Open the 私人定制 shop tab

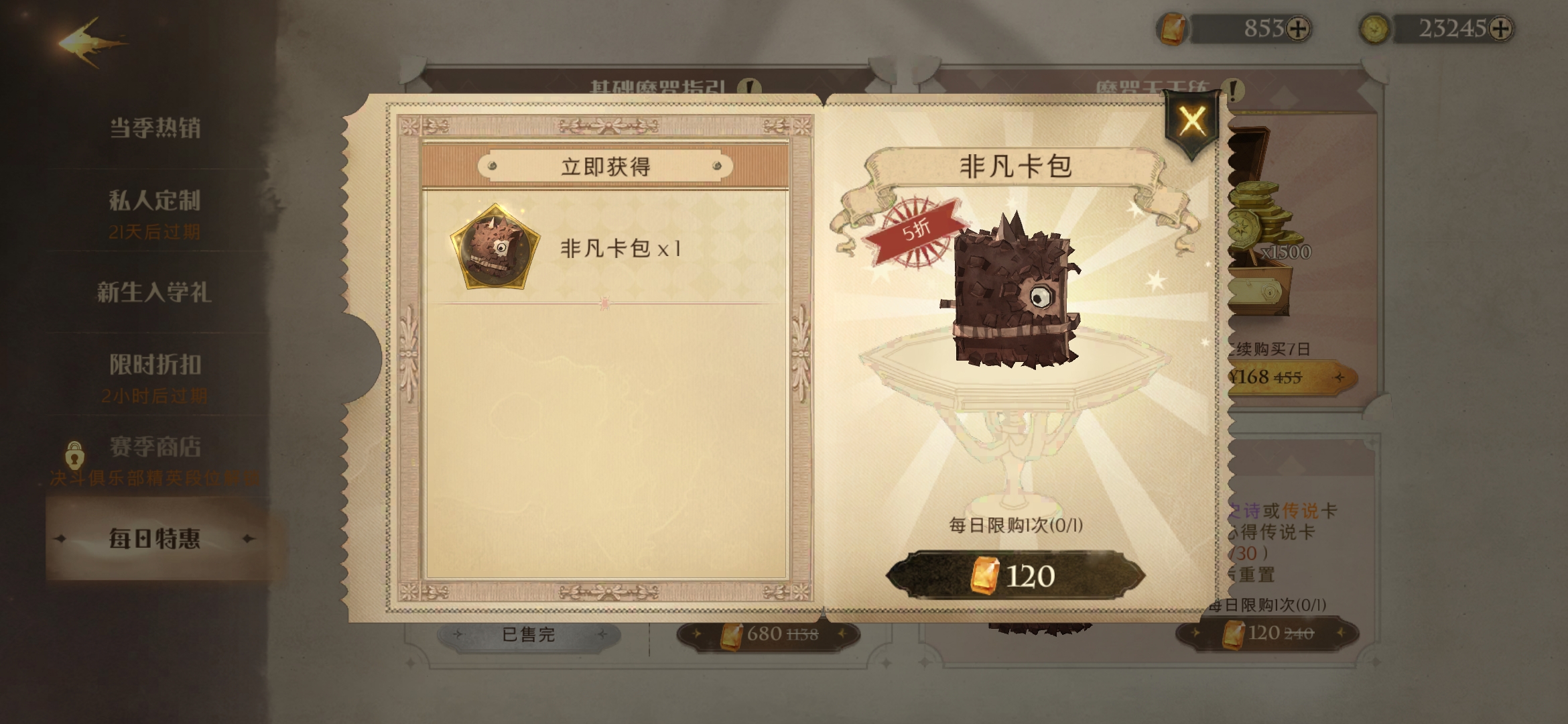coord(155,200)
